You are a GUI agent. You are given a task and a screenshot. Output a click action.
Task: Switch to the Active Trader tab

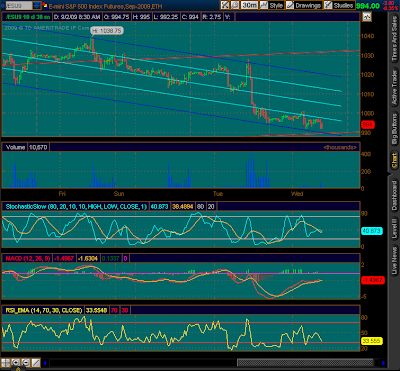click(394, 88)
